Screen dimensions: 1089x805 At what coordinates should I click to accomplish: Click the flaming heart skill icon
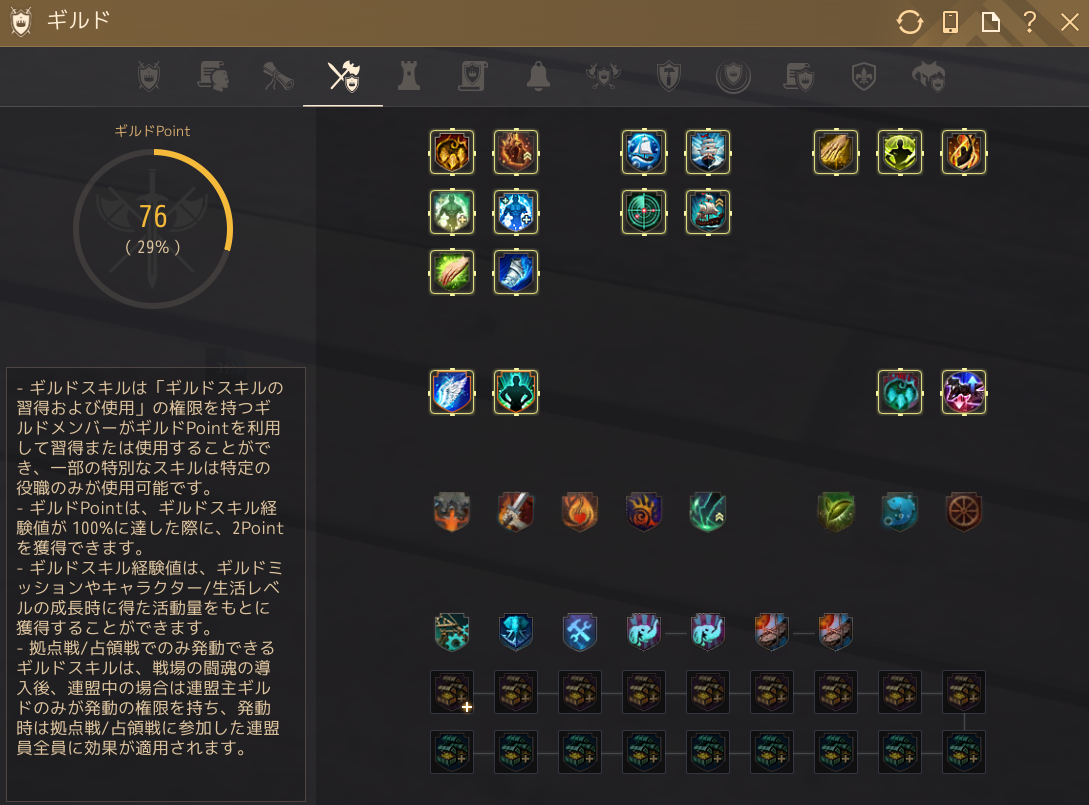[580, 512]
